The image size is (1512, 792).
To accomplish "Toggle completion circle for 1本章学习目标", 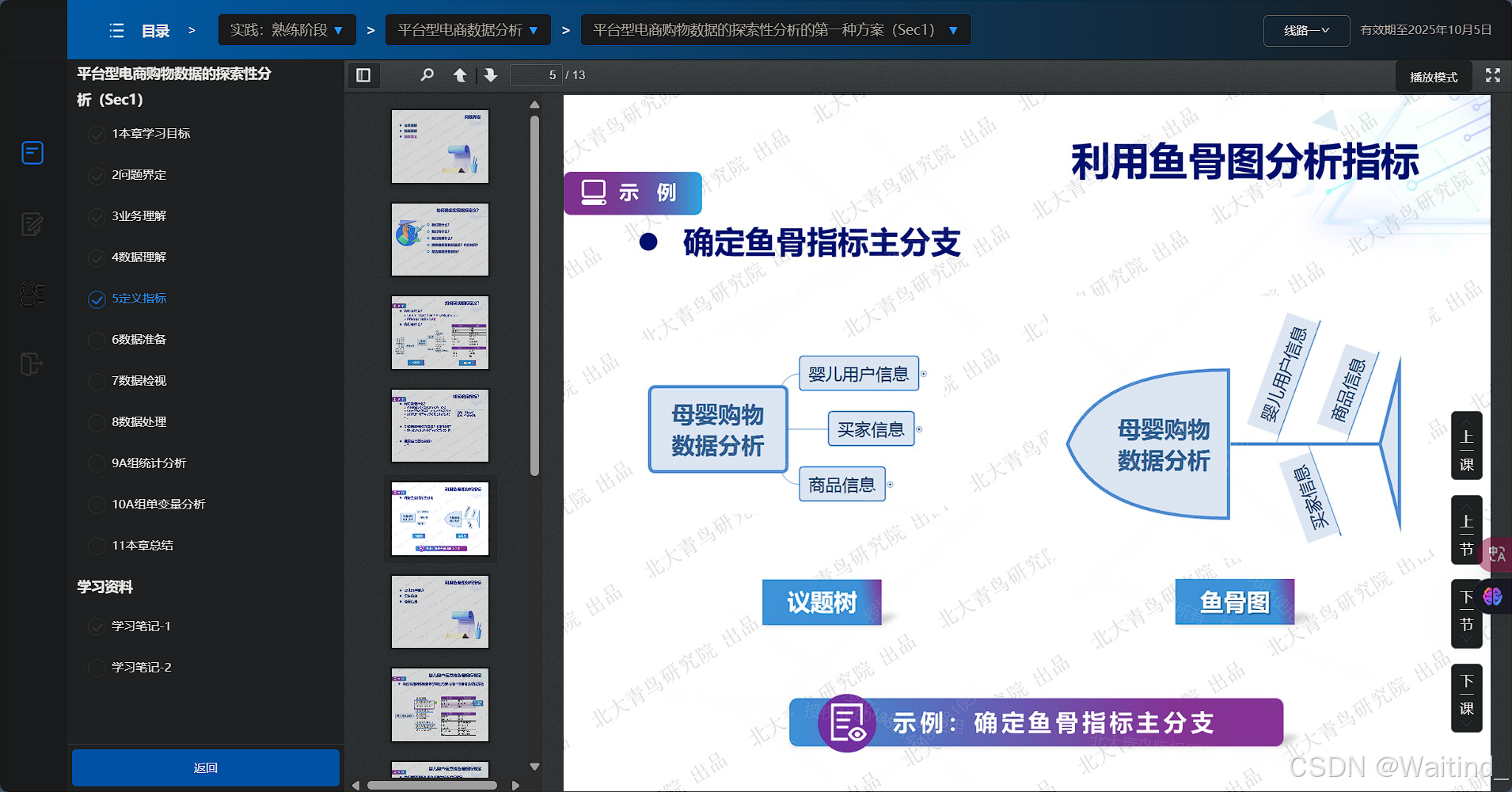I will click(97, 135).
